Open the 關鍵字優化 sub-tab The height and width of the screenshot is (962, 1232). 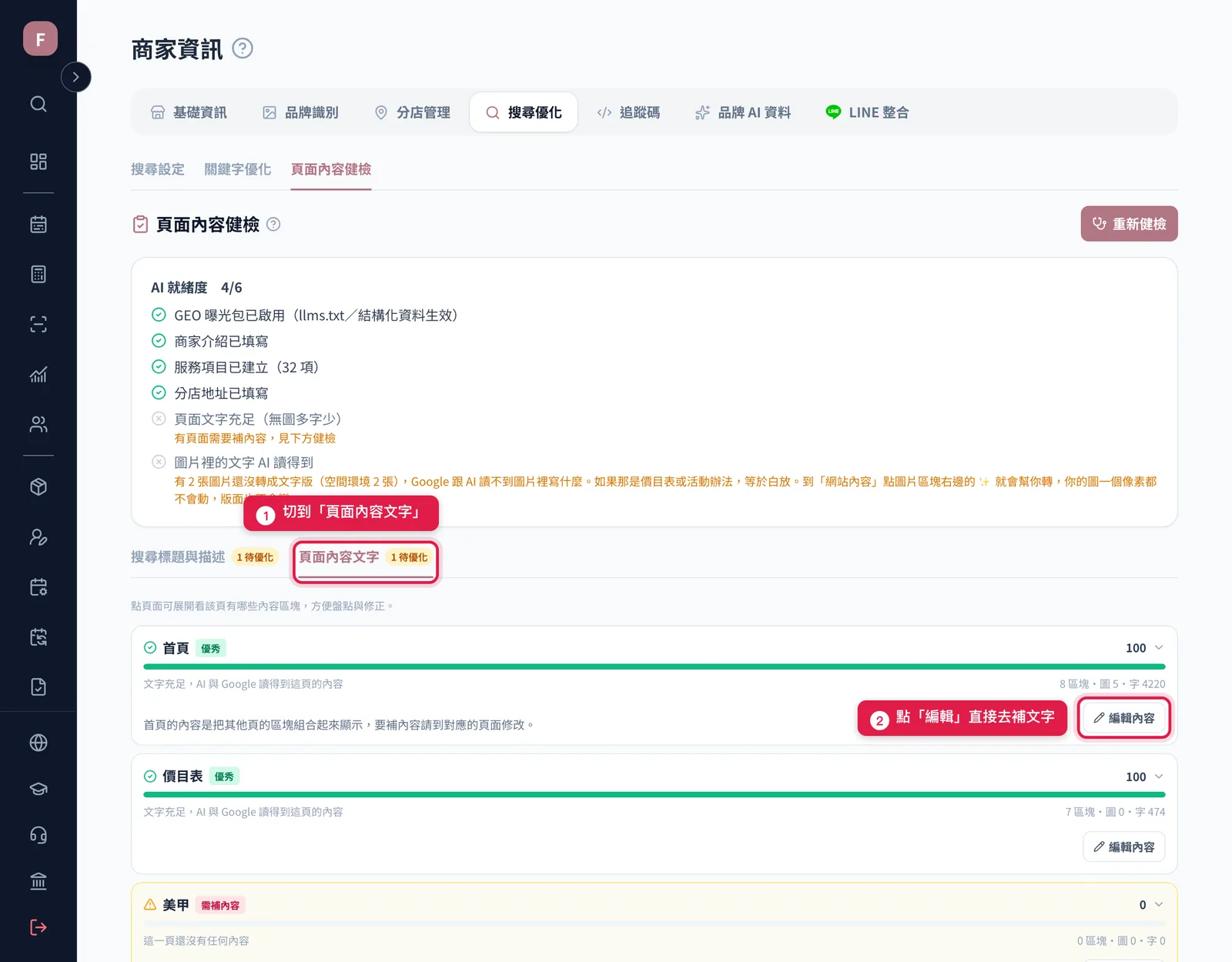[238, 169]
